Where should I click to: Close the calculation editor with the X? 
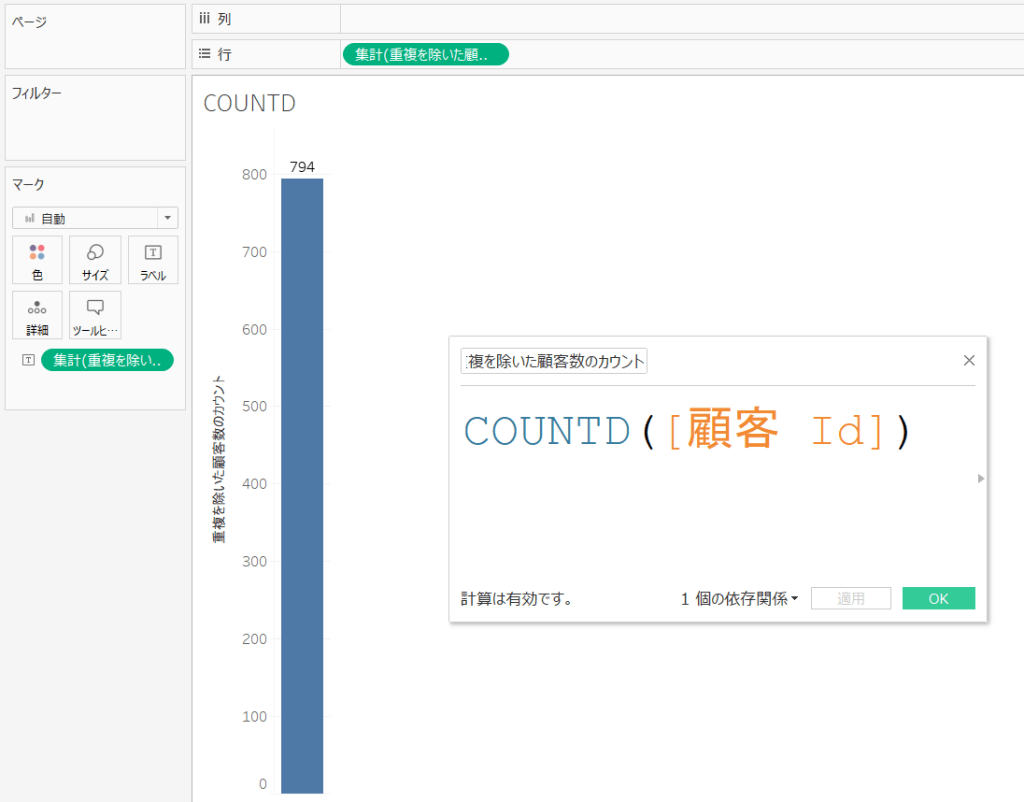pyautogui.click(x=968, y=359)
